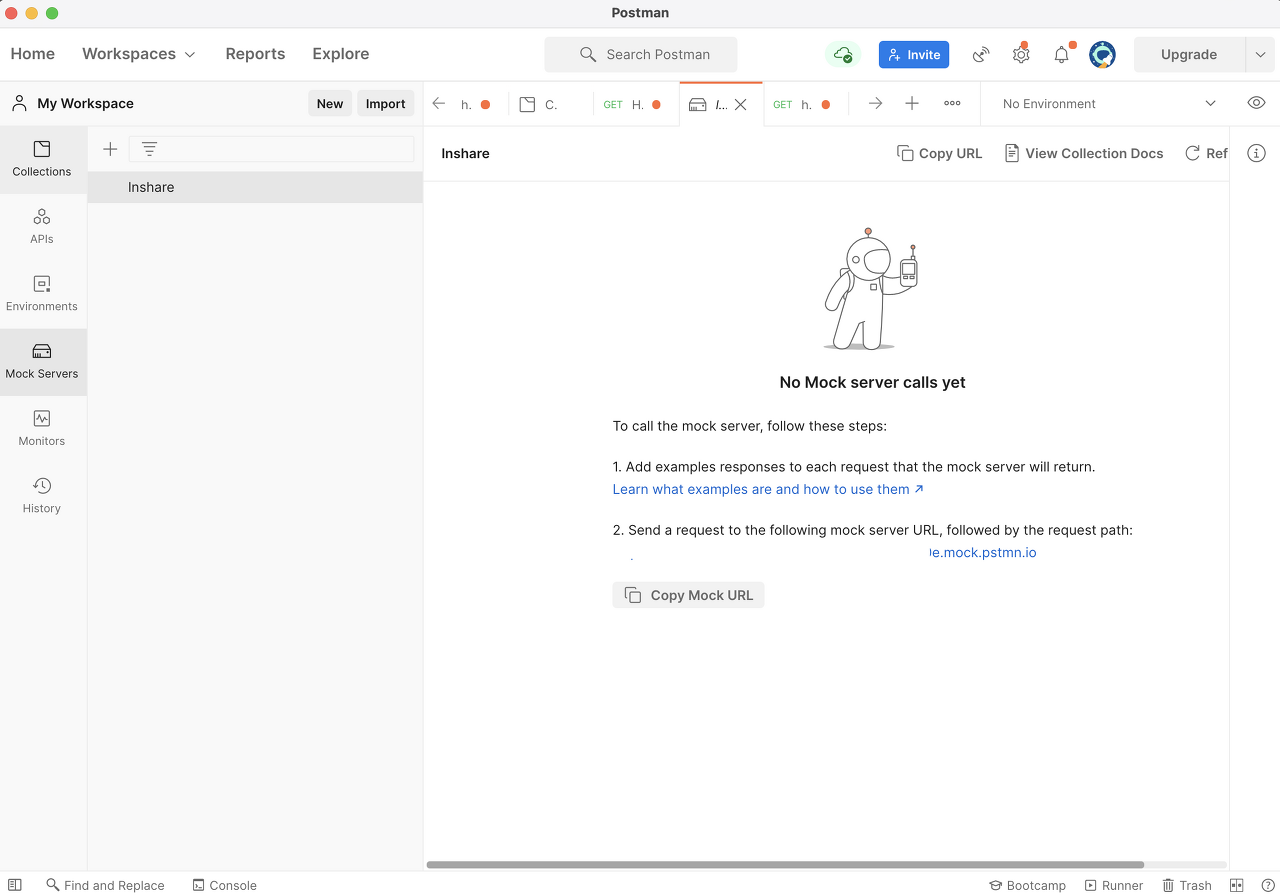Open Find and Replace

pos(105,885)
